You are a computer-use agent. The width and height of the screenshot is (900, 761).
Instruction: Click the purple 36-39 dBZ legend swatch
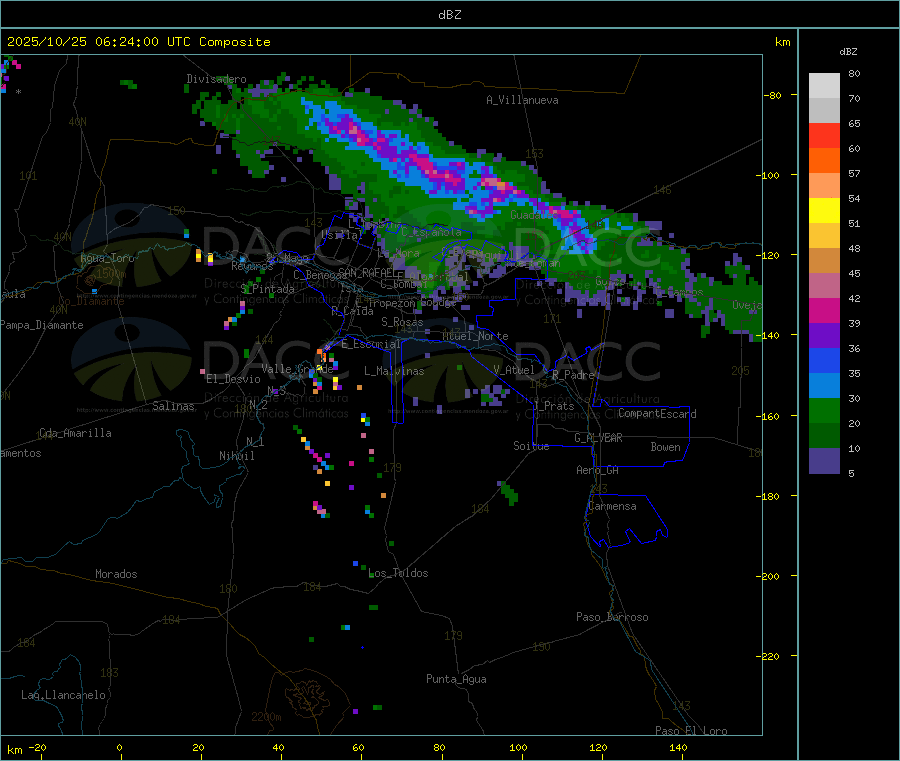pyautogui.click(x=824, y=336)
